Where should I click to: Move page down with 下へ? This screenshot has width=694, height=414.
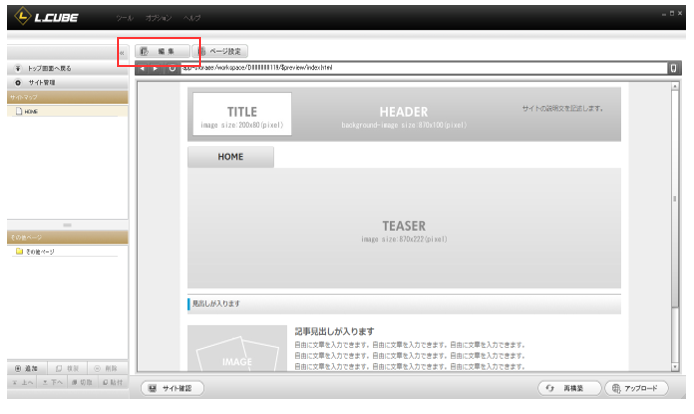tap(53, 382)
